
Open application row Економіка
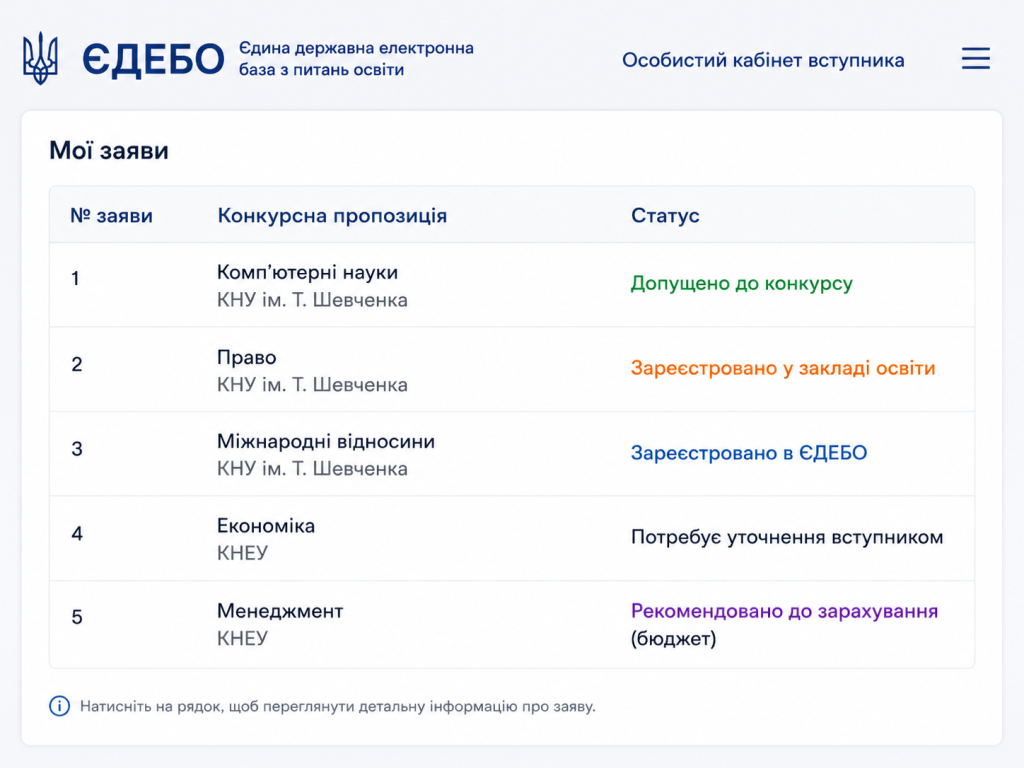point(512,539)
